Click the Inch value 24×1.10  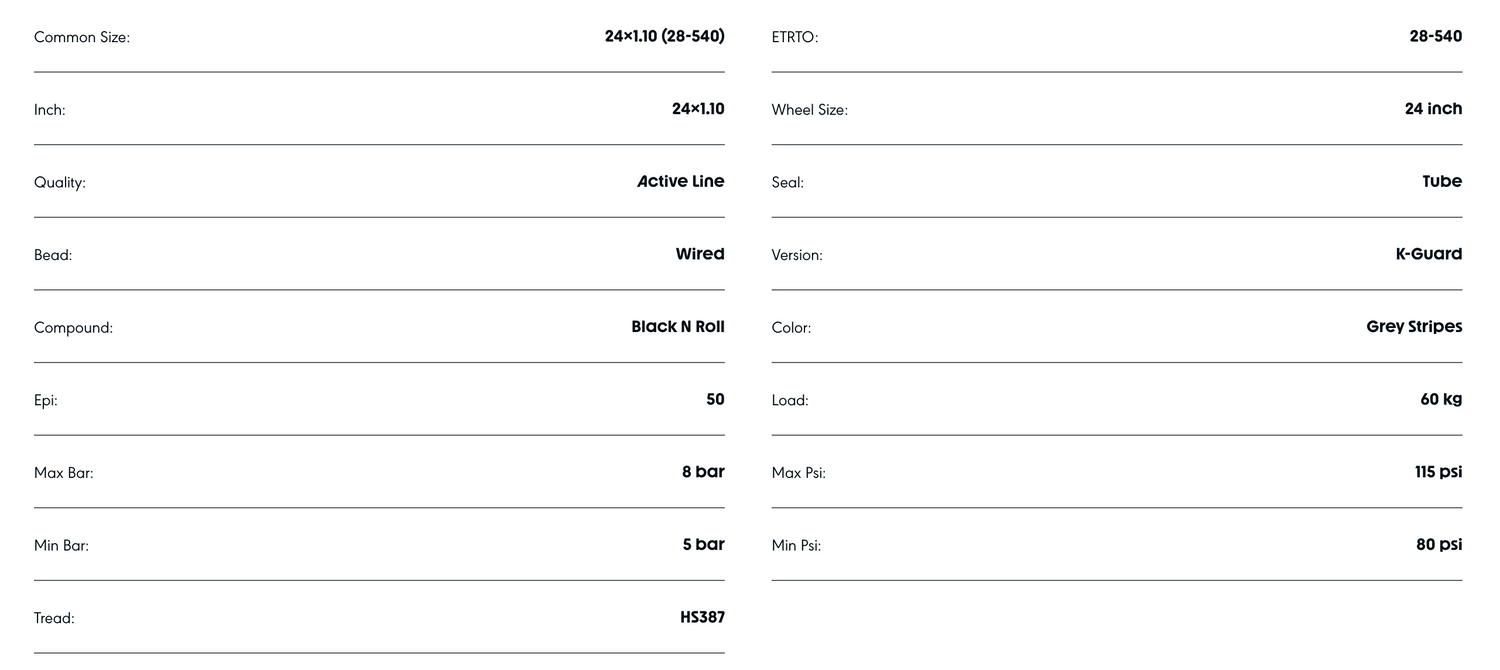[698, 109]
